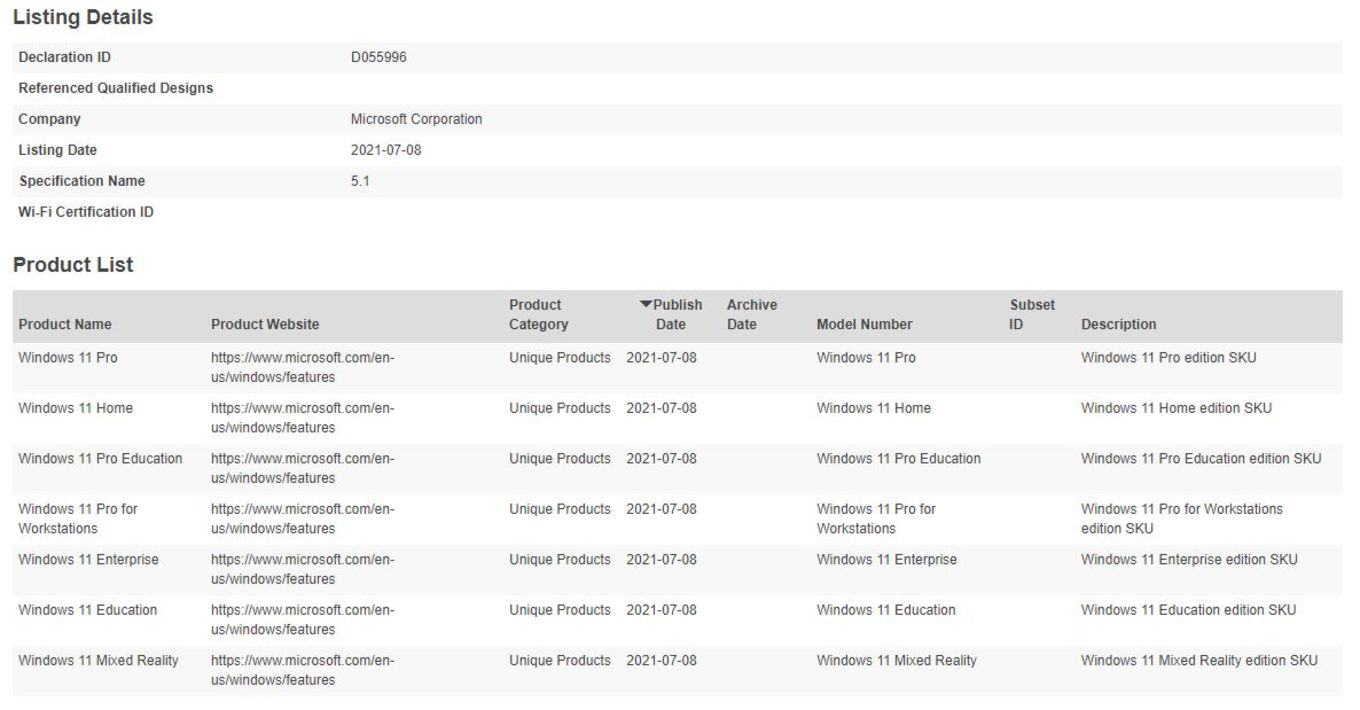
Task: Select Windows 11 Education product name cell
Action: pyautogui.click(x=88, y=610)
